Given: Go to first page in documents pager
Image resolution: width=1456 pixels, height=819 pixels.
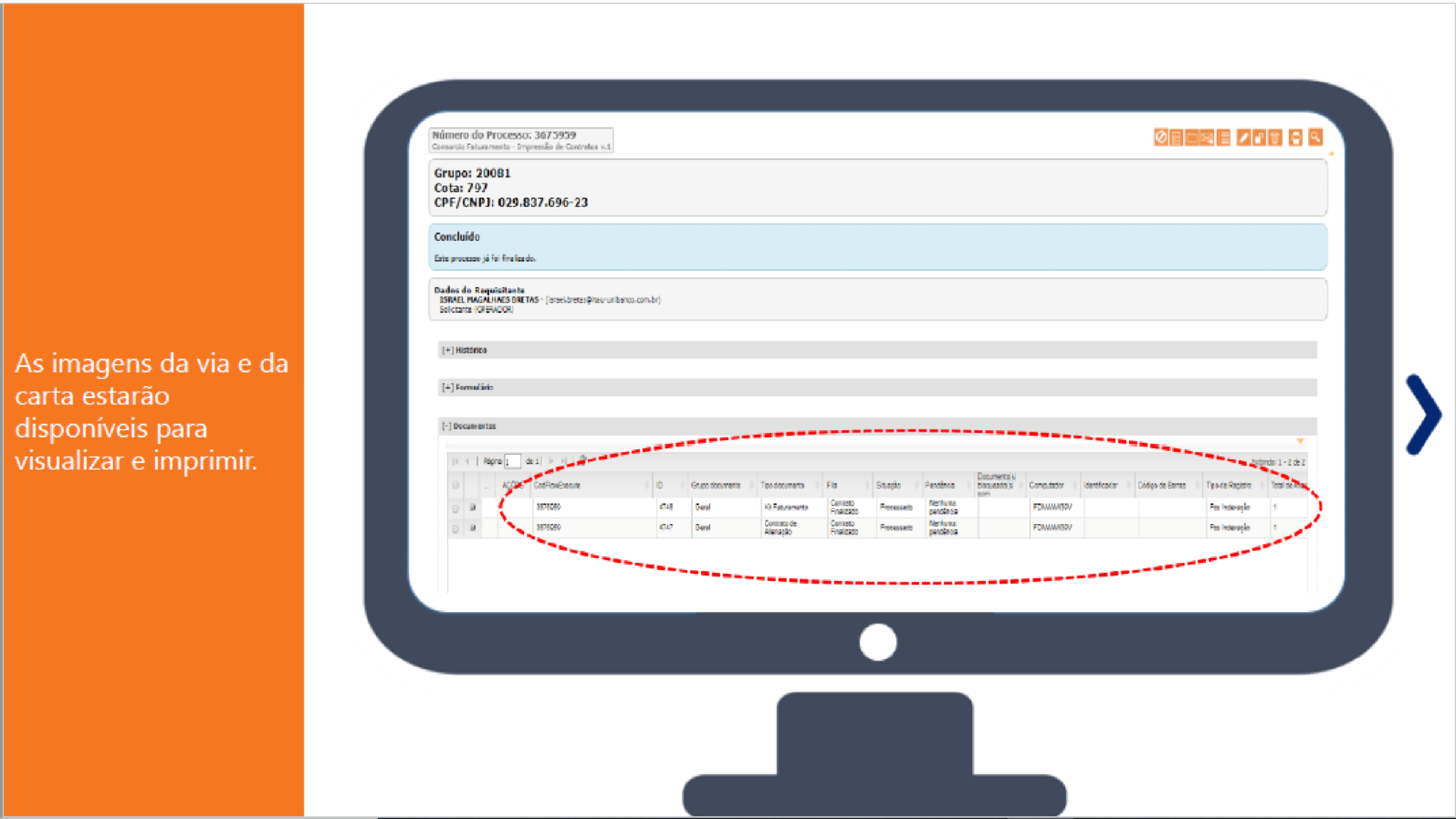Looking at the screenshot, I should click(456, 461).
